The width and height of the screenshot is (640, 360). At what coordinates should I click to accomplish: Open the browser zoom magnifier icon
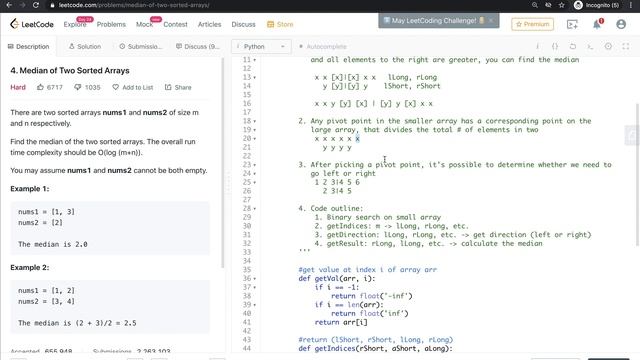535,5
